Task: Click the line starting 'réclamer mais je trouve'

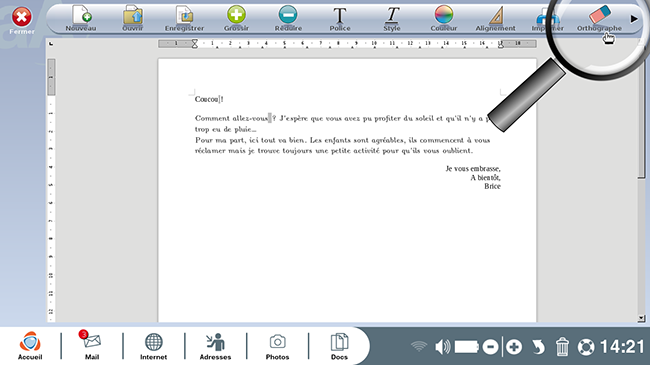Action: tap(334, 151)
